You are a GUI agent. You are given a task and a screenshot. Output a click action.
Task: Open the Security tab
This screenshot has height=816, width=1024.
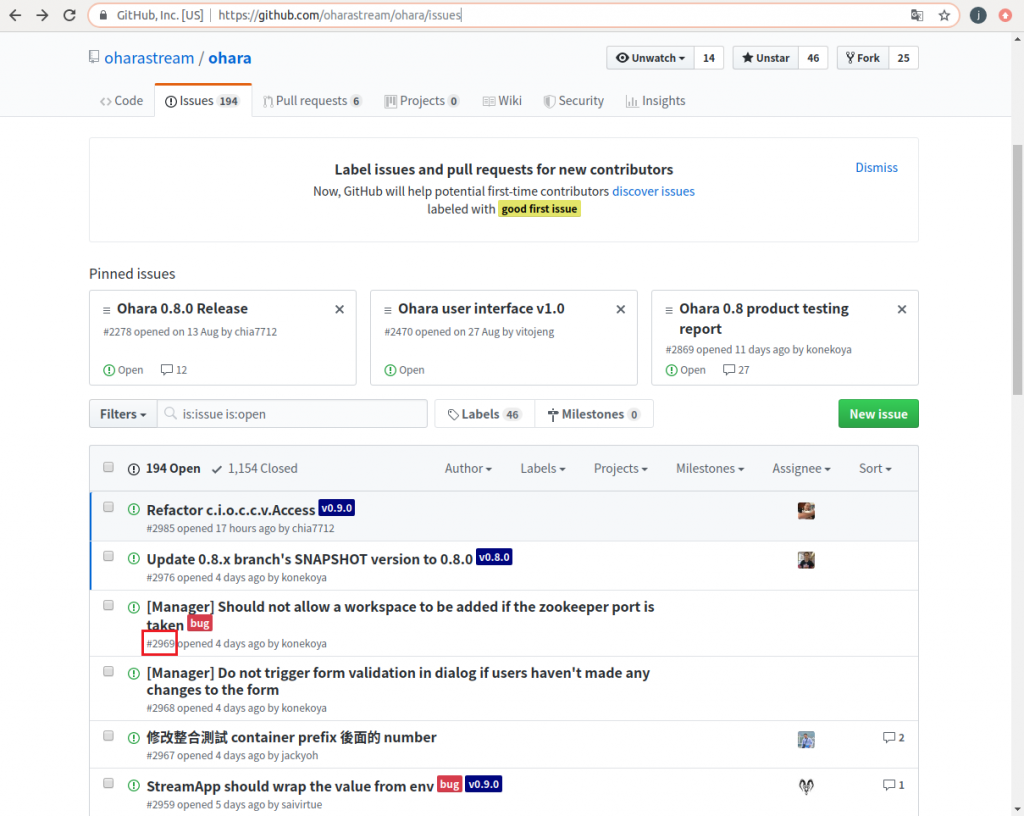tap(573, 101)
